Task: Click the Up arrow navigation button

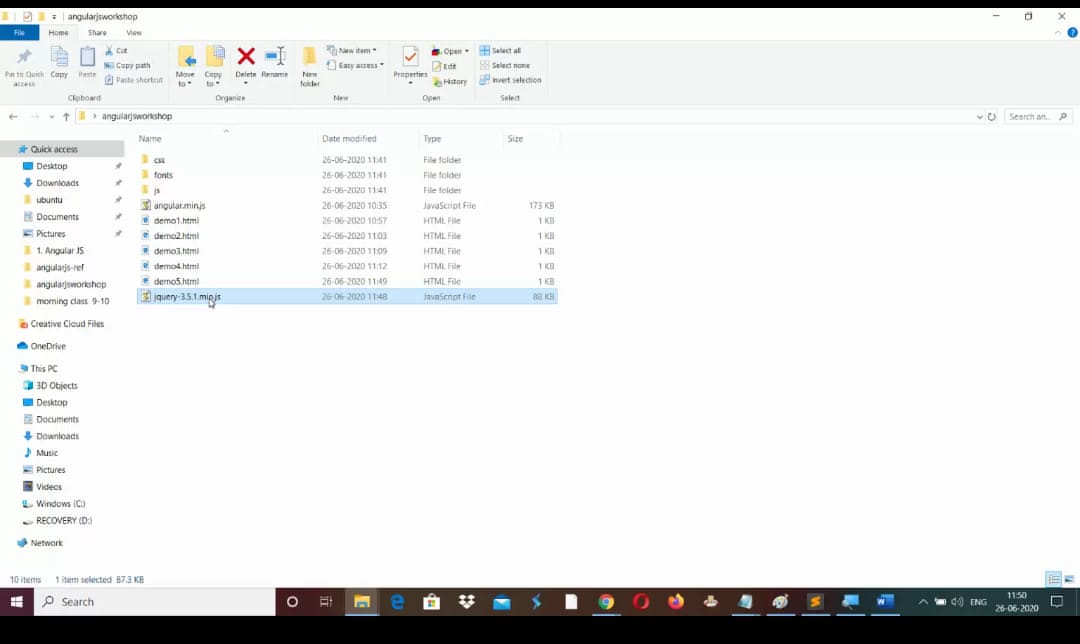Action: [x=66, y=117]
